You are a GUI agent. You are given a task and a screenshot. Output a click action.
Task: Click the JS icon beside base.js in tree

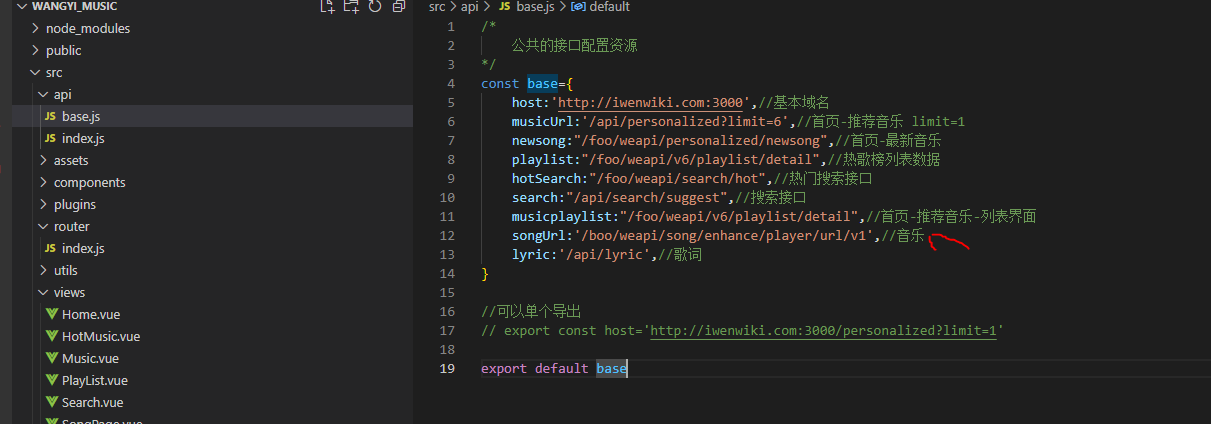52,117
